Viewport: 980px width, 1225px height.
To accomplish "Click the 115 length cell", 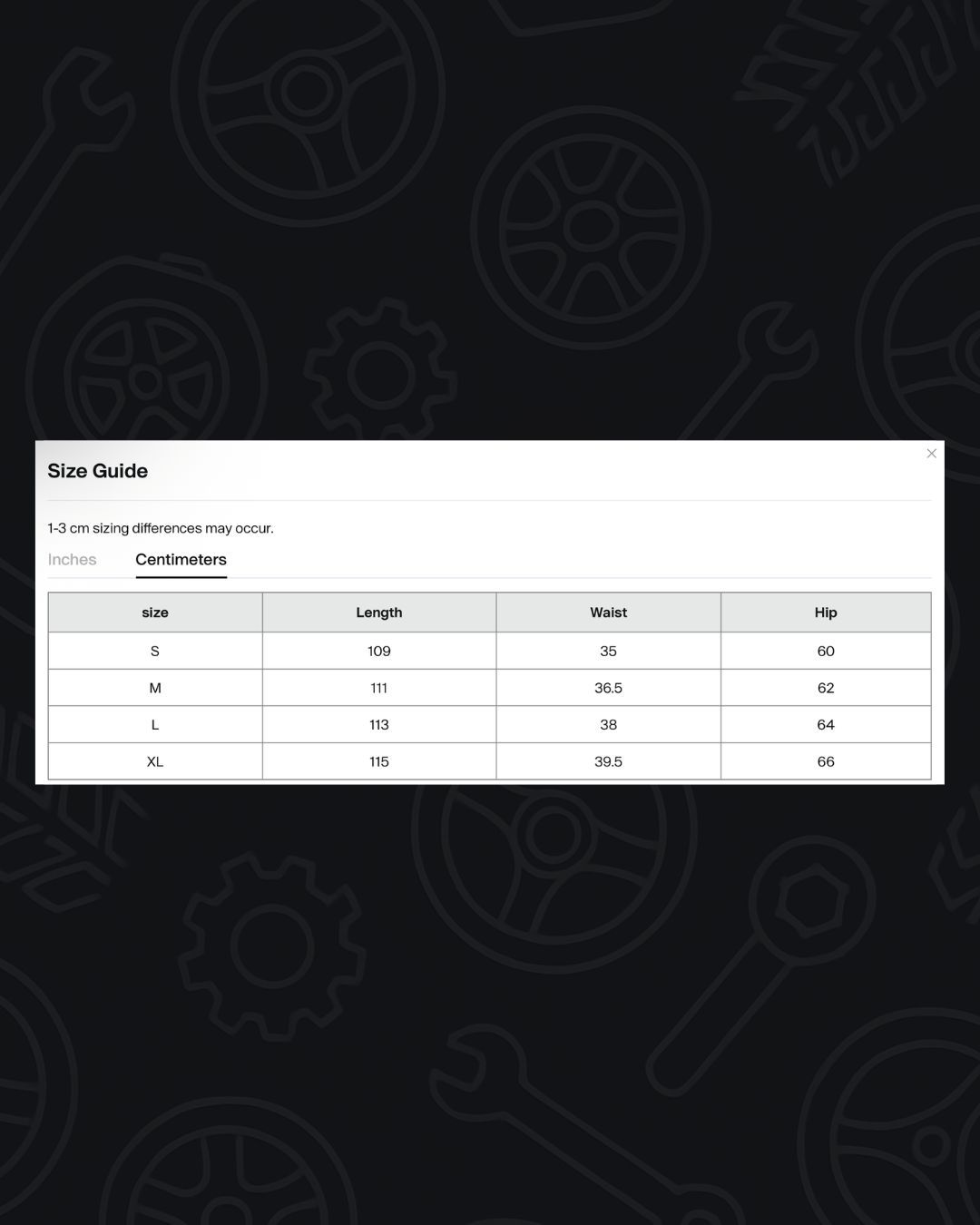I will click(378, 762).
